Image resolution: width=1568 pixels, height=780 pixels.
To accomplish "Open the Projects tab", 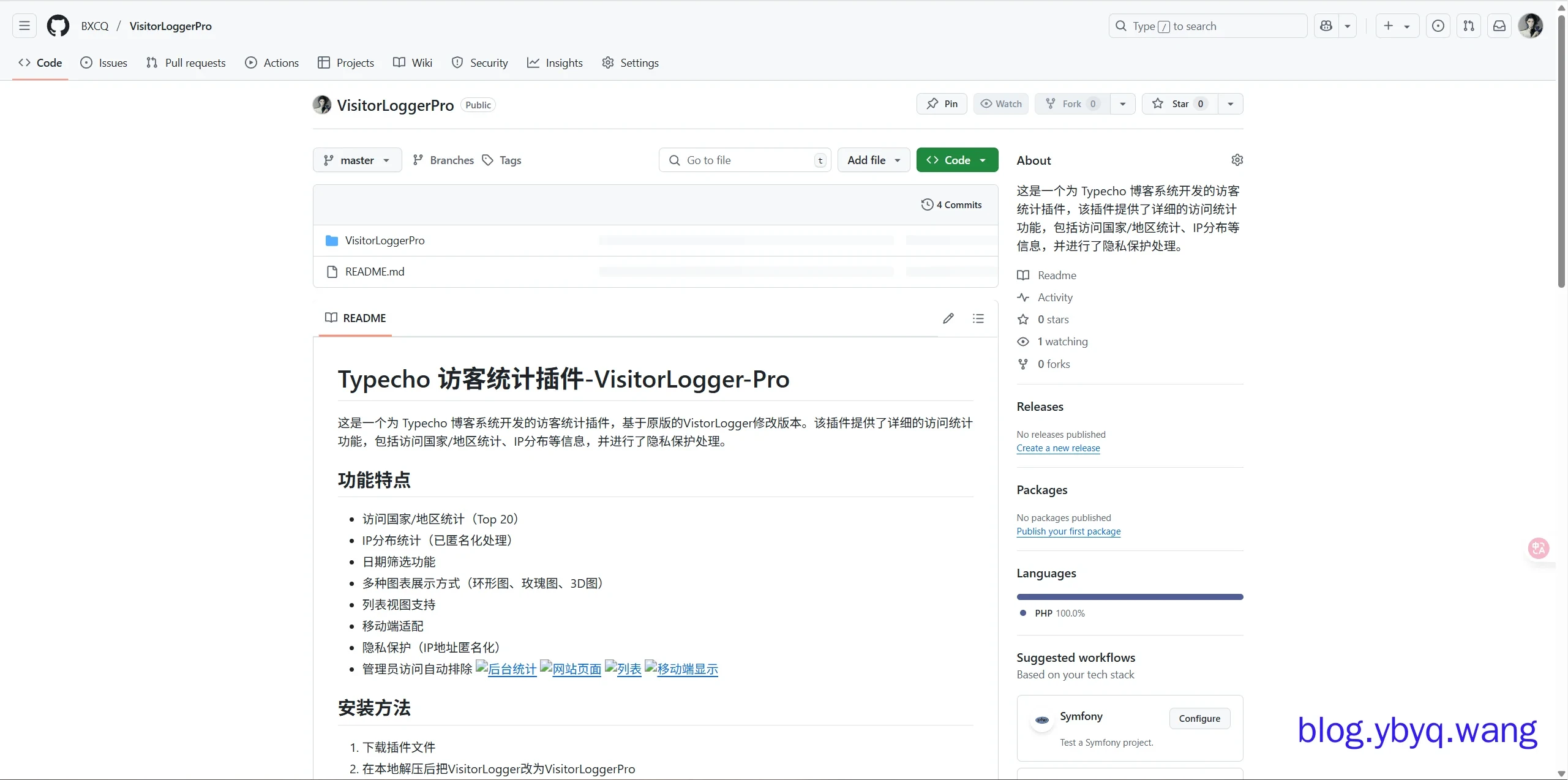I will tap(346, 62).
